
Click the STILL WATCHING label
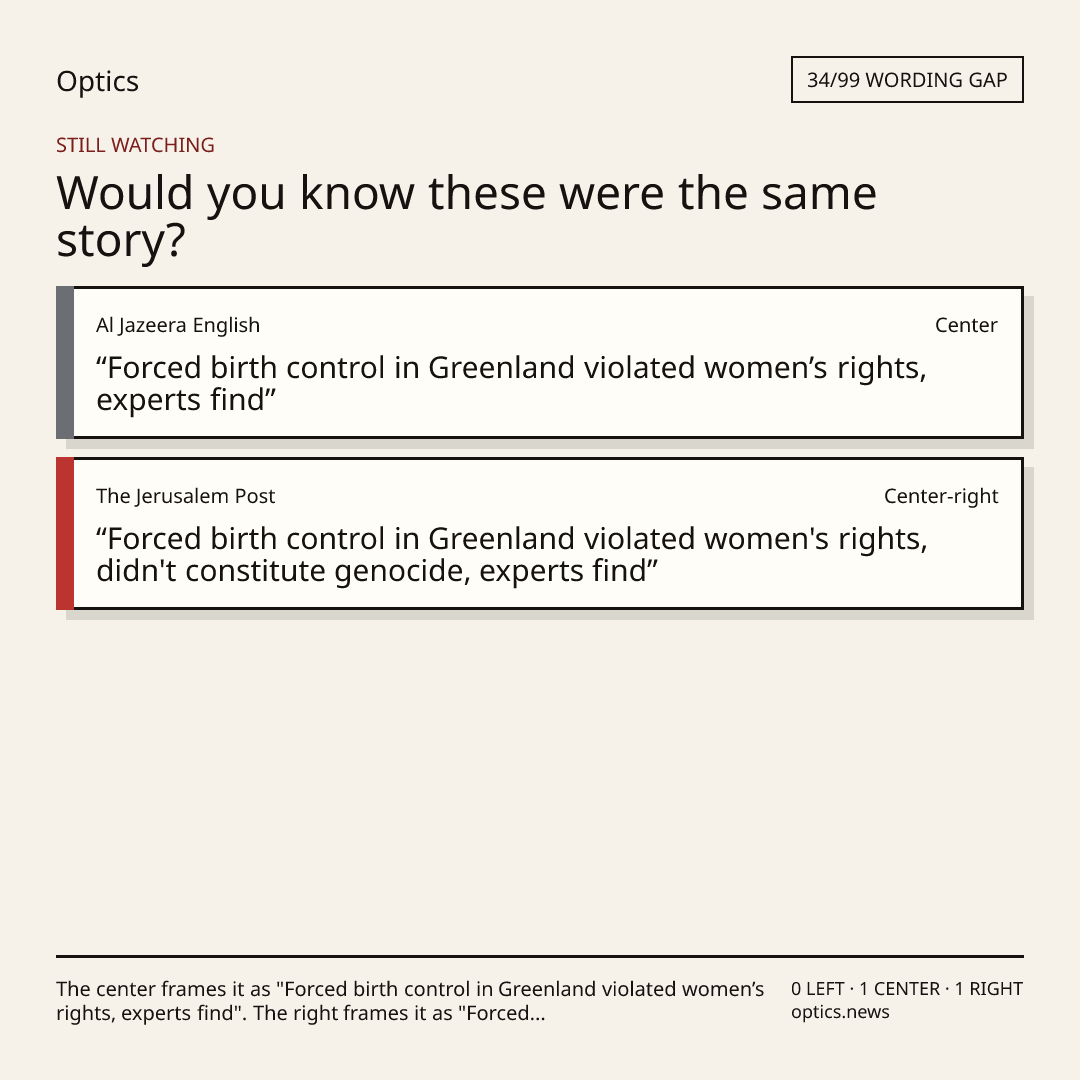[135, 145]
